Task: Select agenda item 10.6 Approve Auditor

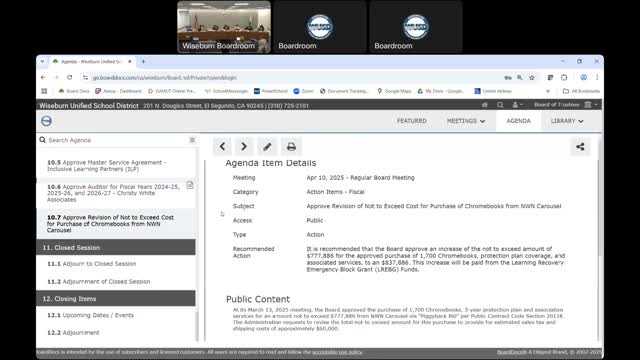Action: (116, 193)
